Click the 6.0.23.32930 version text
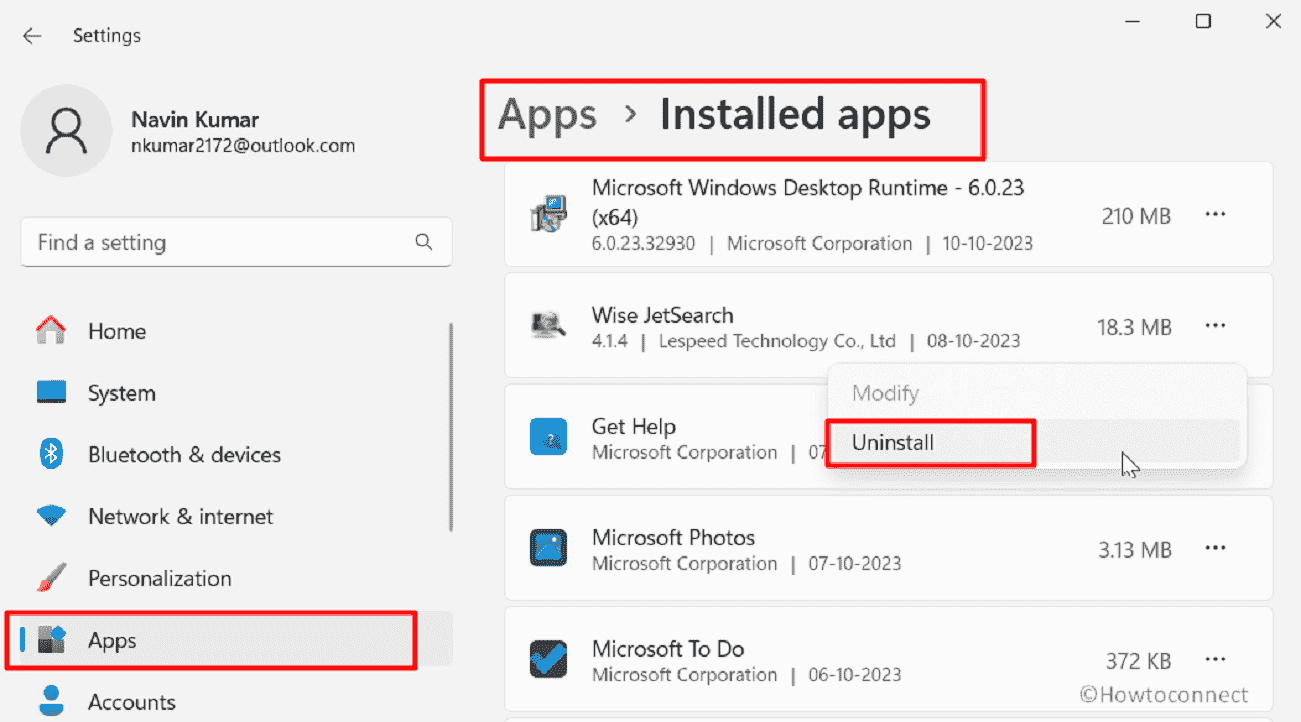 tap(643, 243)
